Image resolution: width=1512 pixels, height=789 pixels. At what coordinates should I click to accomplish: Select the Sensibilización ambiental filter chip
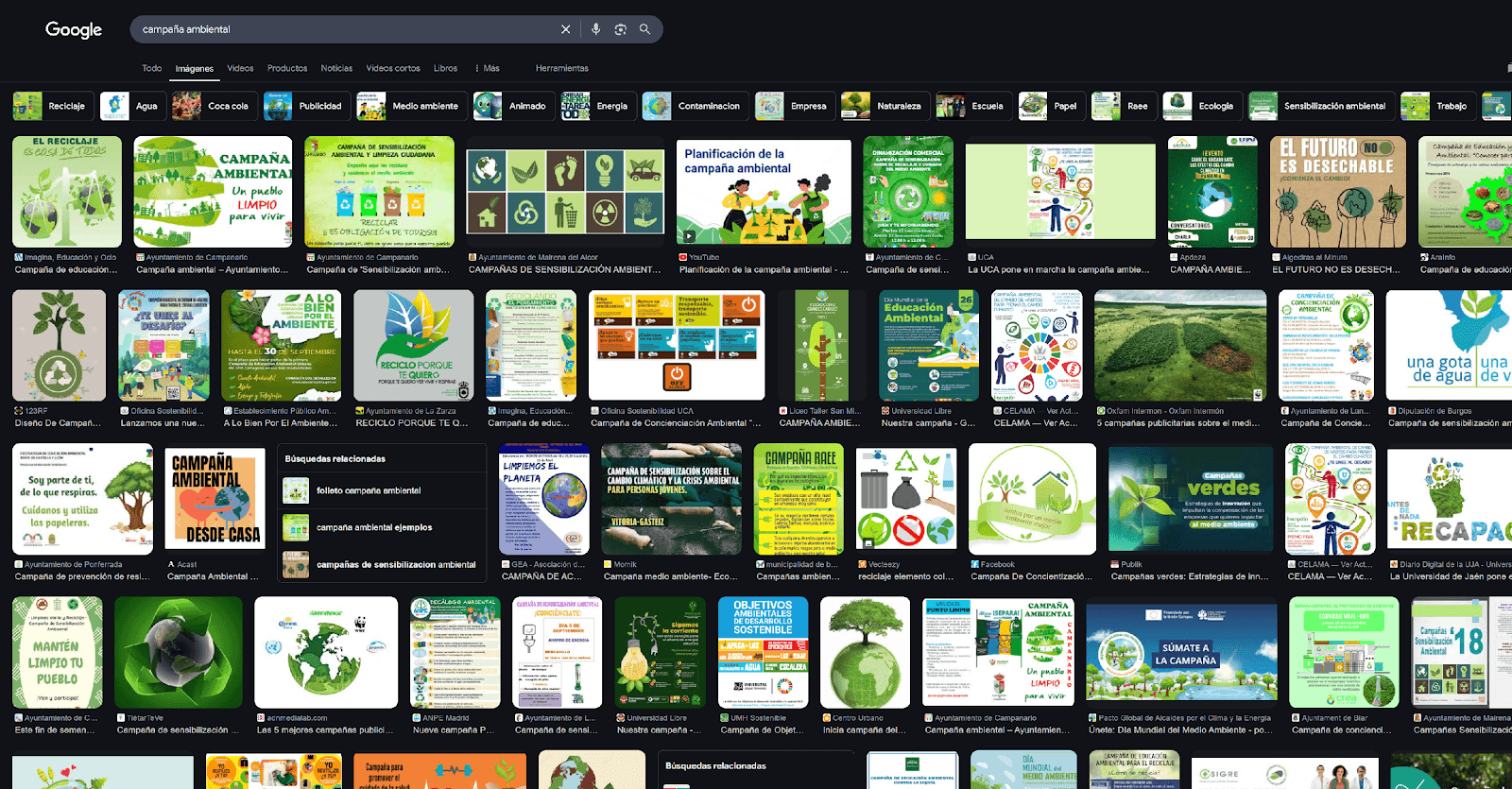click(1320, 106)
